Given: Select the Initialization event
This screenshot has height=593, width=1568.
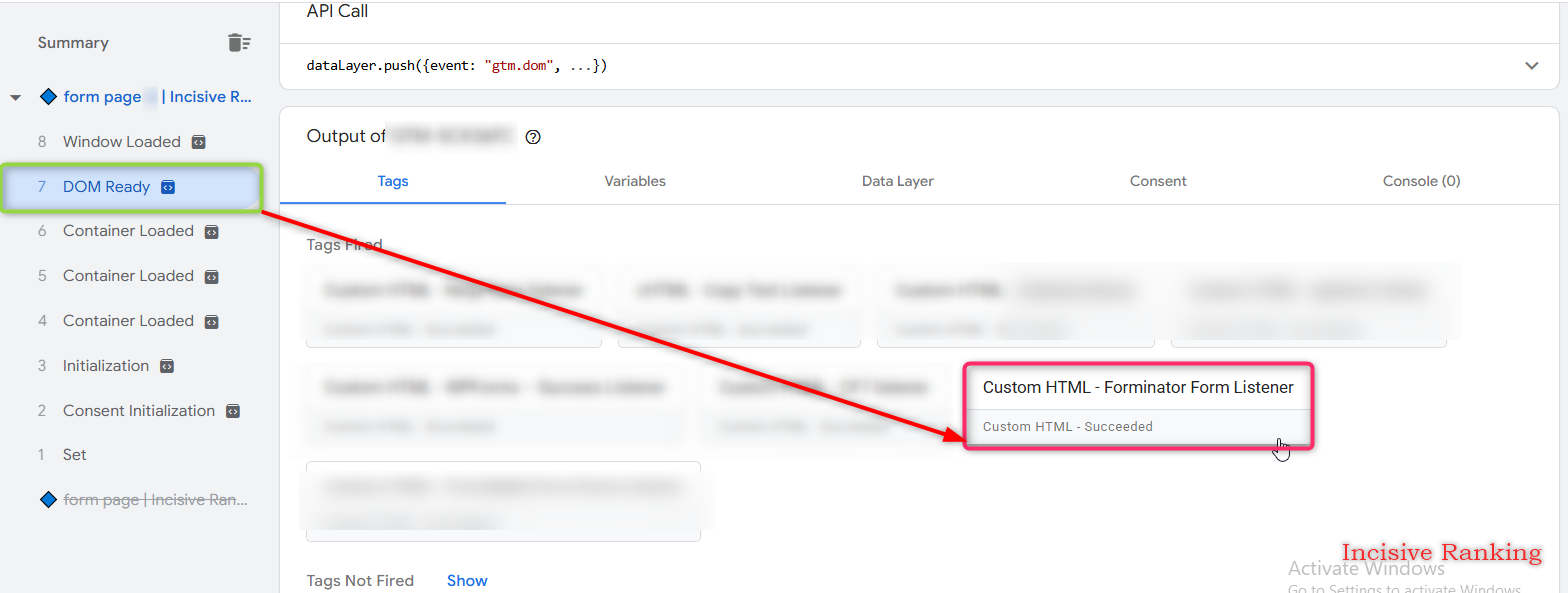Looking at the screenshot, I should [x=106, y=366].
